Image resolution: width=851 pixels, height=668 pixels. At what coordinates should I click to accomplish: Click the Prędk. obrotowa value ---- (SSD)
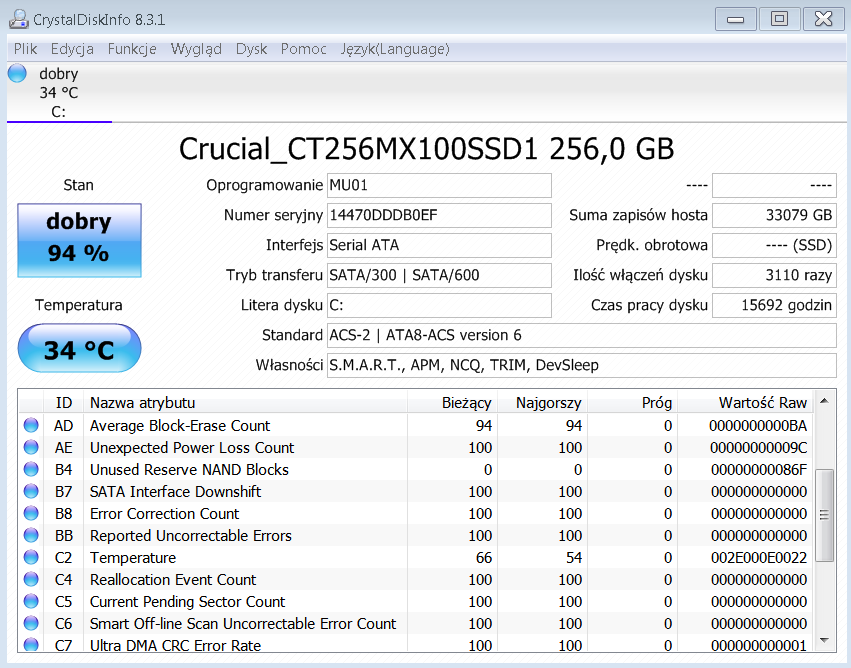pyautogui.click(x=774, y=245)
